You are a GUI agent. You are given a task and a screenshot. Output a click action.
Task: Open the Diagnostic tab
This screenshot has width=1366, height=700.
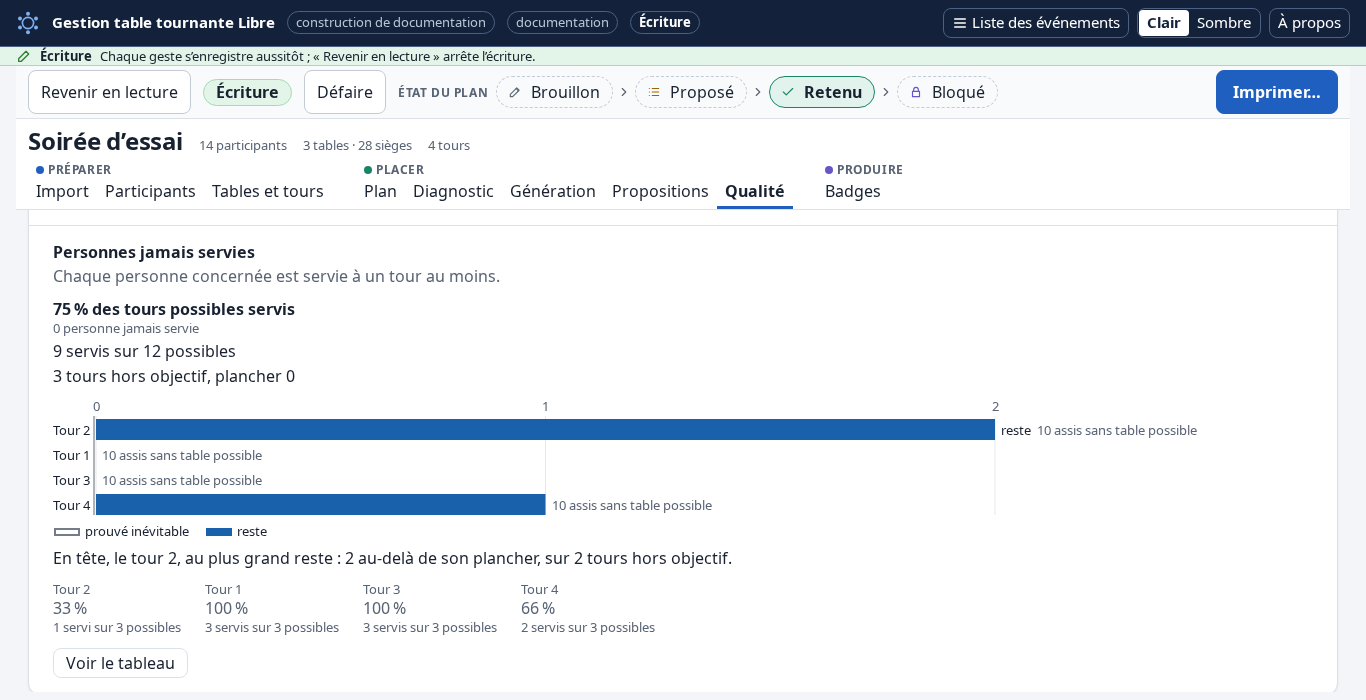[453, 191]
